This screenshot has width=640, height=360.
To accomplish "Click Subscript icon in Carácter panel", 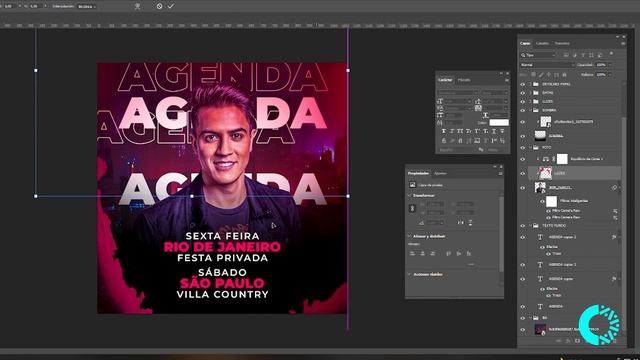I will tap(485, 131).
